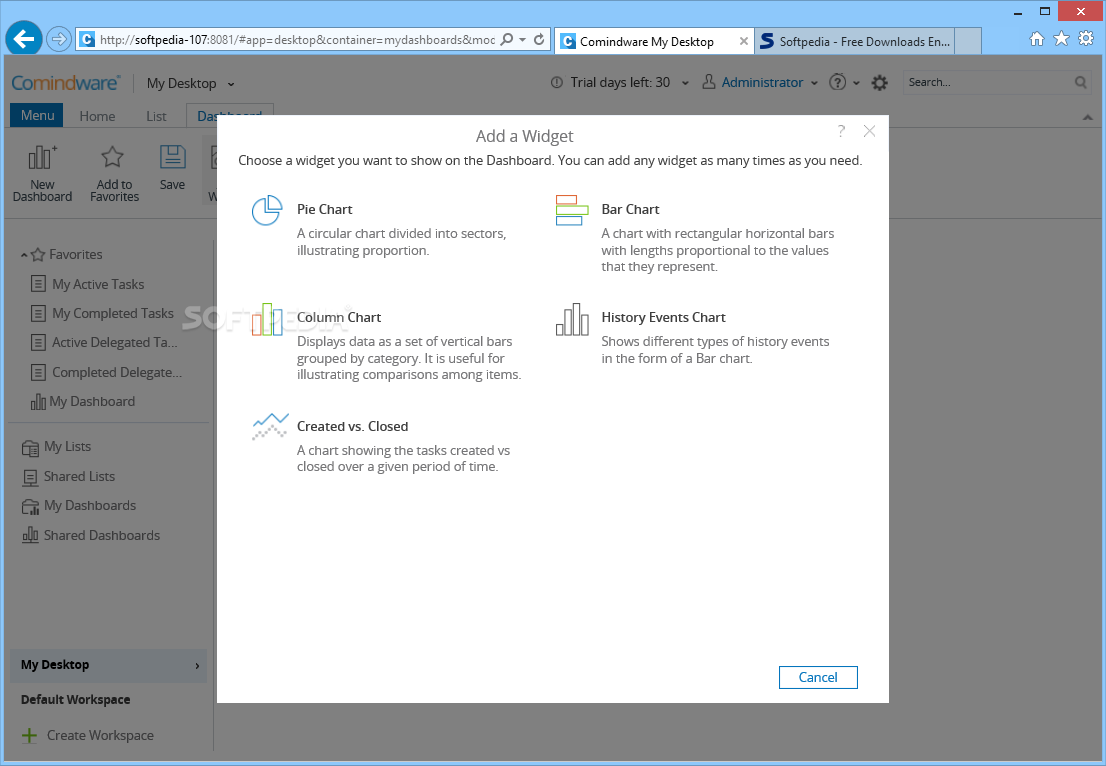Choose the Bar Chart title
Screen dimensions: 1106x766
click(630, 209)
